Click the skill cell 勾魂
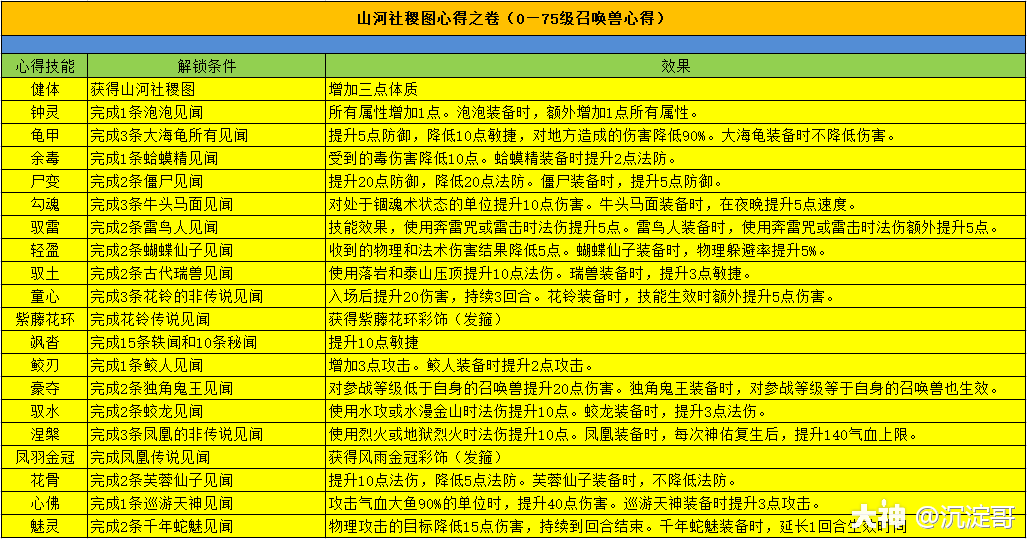Image resolution: width=1027 pixels, height=539 pixels. (x=45, y=204)
